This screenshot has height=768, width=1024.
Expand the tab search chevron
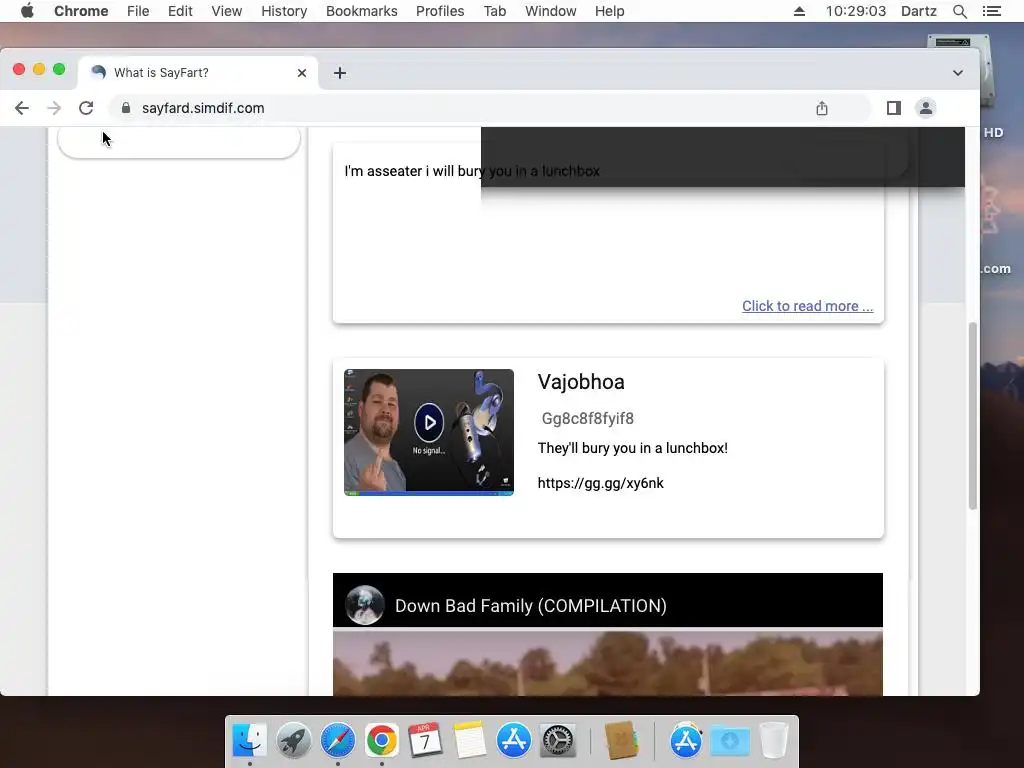pyautogui.click(x=957, y=72)
